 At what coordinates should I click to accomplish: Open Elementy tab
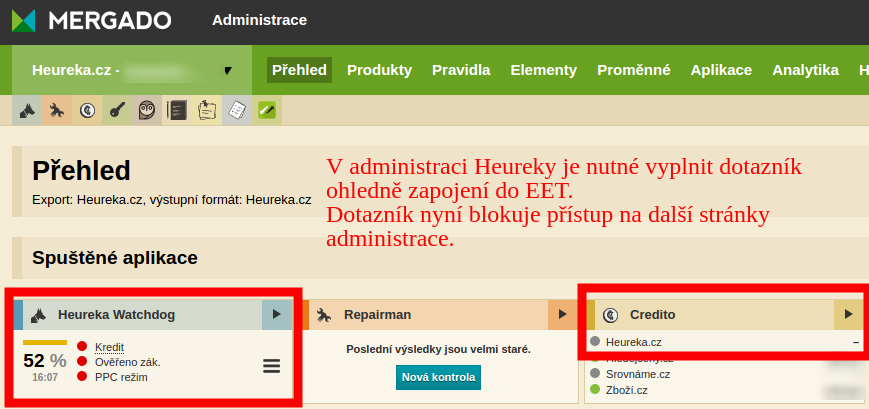tap(544, 70)
